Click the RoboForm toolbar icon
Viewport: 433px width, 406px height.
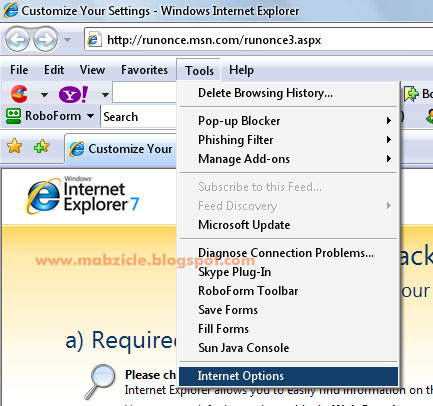pyautogui.click(x=13, y=116)
